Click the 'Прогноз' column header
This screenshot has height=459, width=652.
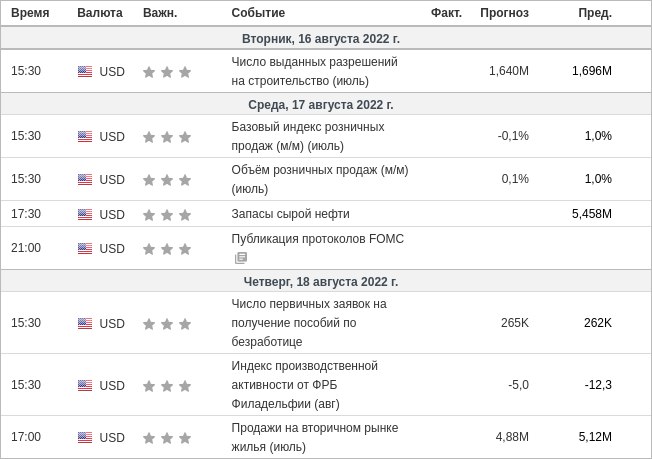[x=504, y=13]
